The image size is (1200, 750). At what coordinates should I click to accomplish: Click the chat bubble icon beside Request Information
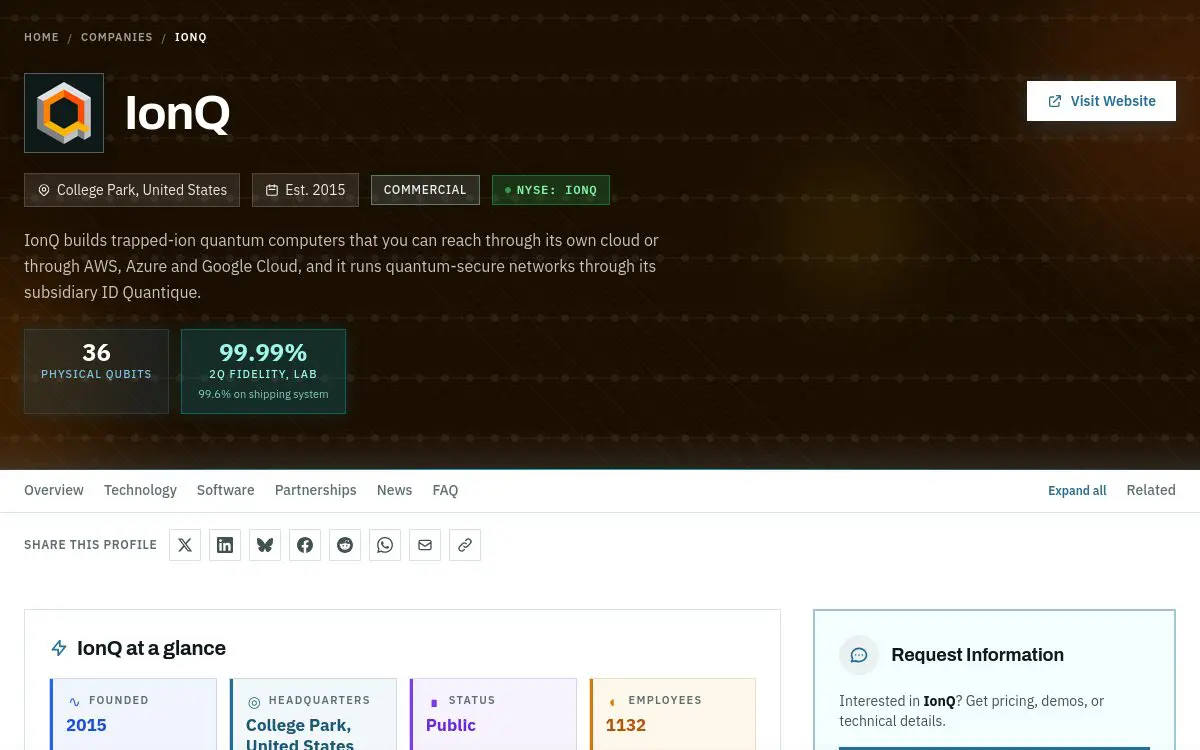[859, 655]
